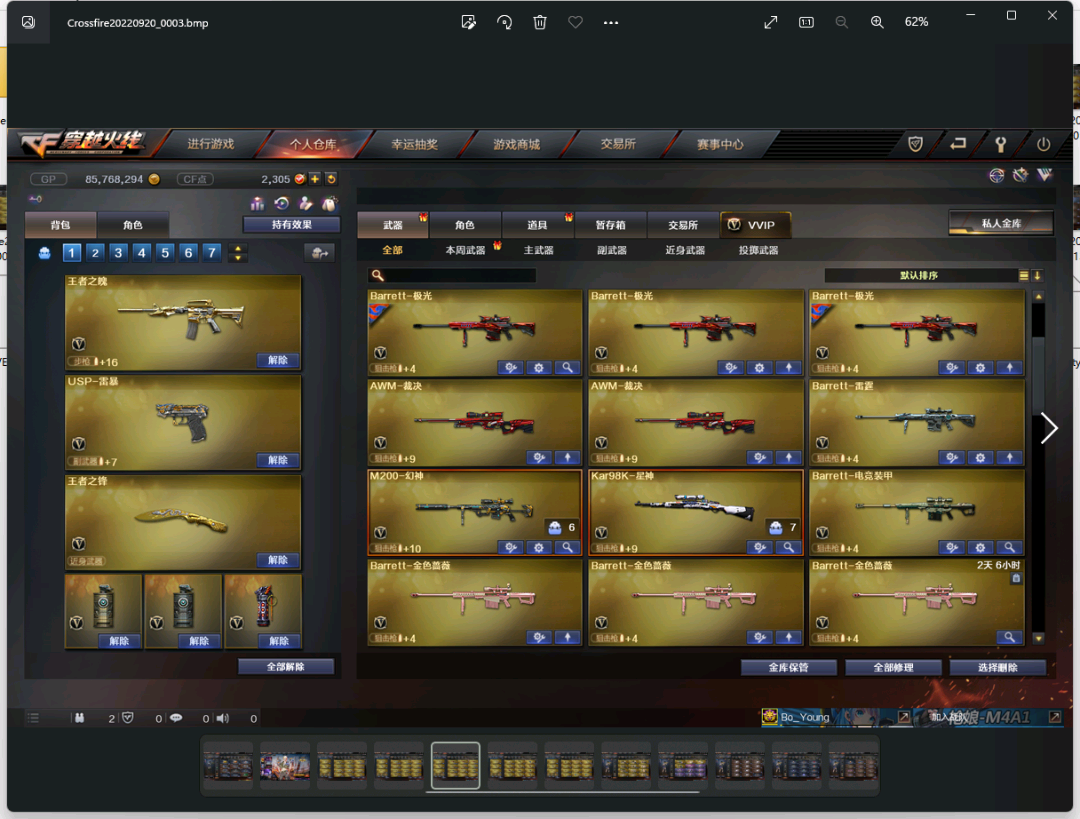Select the 个人仓库 top menu tab
This screenshot has height=819, width=1080.
pos(313,144)
